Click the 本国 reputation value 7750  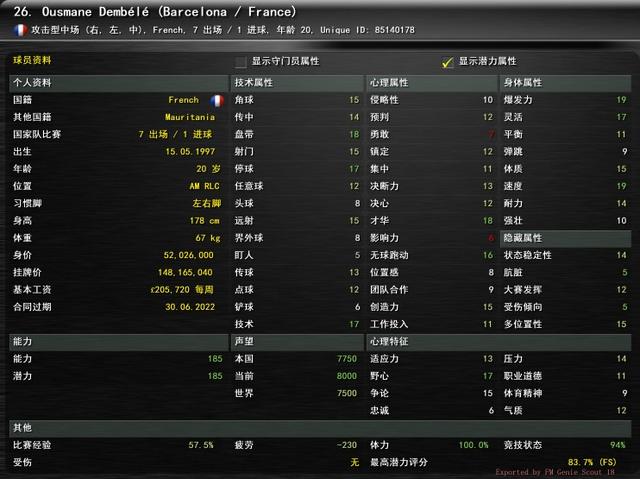[x=347, y=359]
